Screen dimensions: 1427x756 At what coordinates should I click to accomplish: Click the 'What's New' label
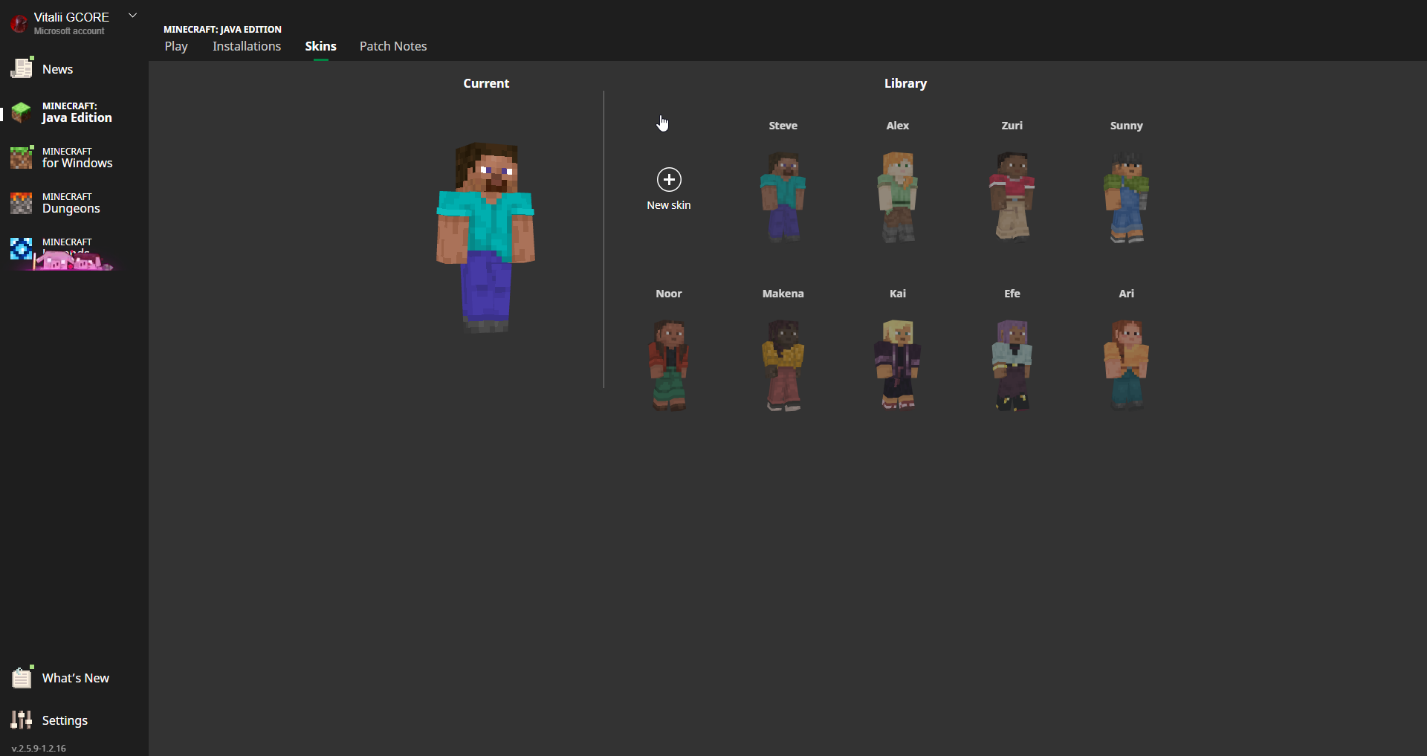click(76, 678)
